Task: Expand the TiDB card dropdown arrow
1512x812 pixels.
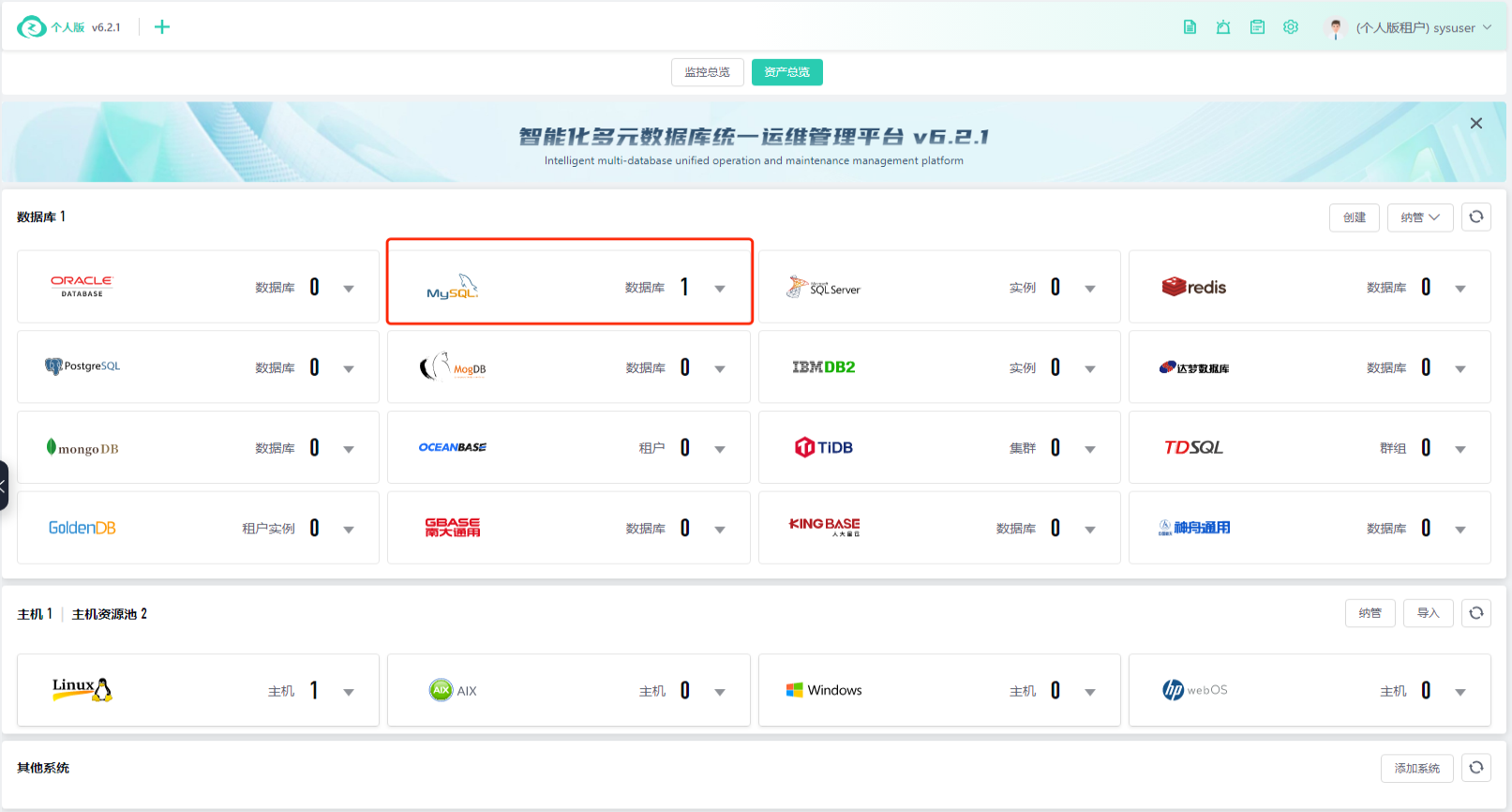Action: coord(1090,450)
